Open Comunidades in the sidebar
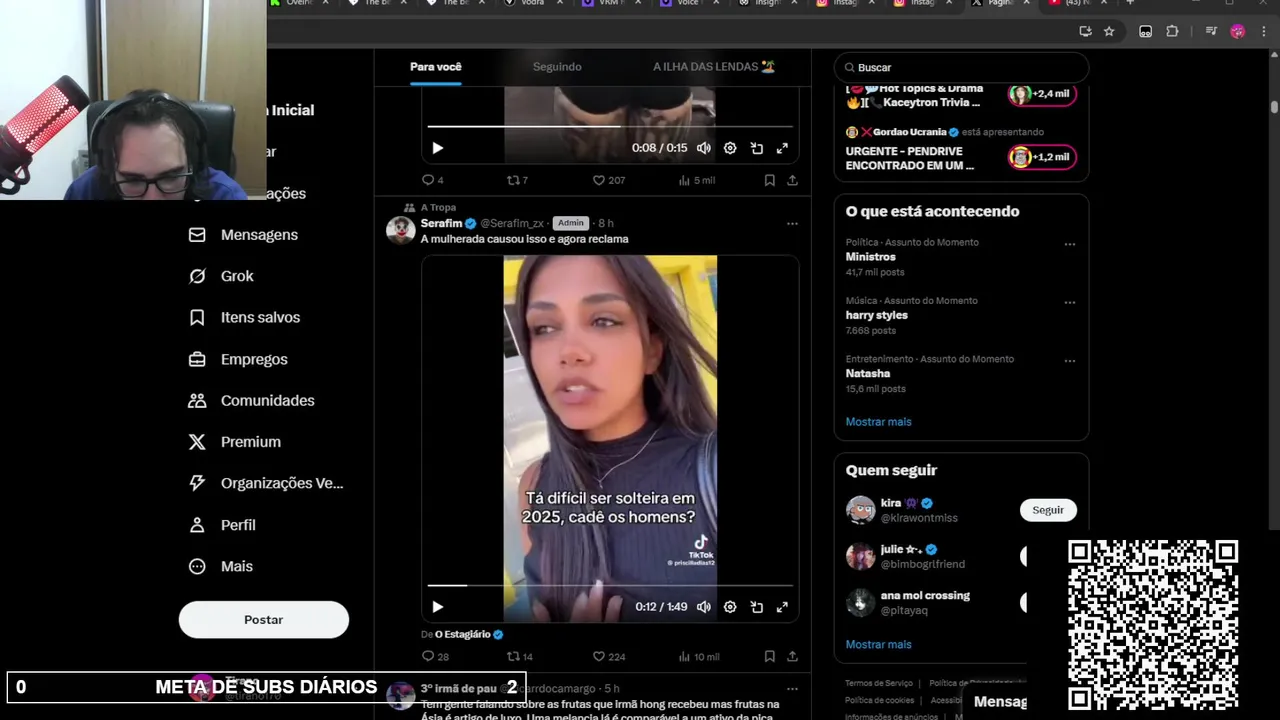This screenshot has width=1280, height=720. coord(251,400)
